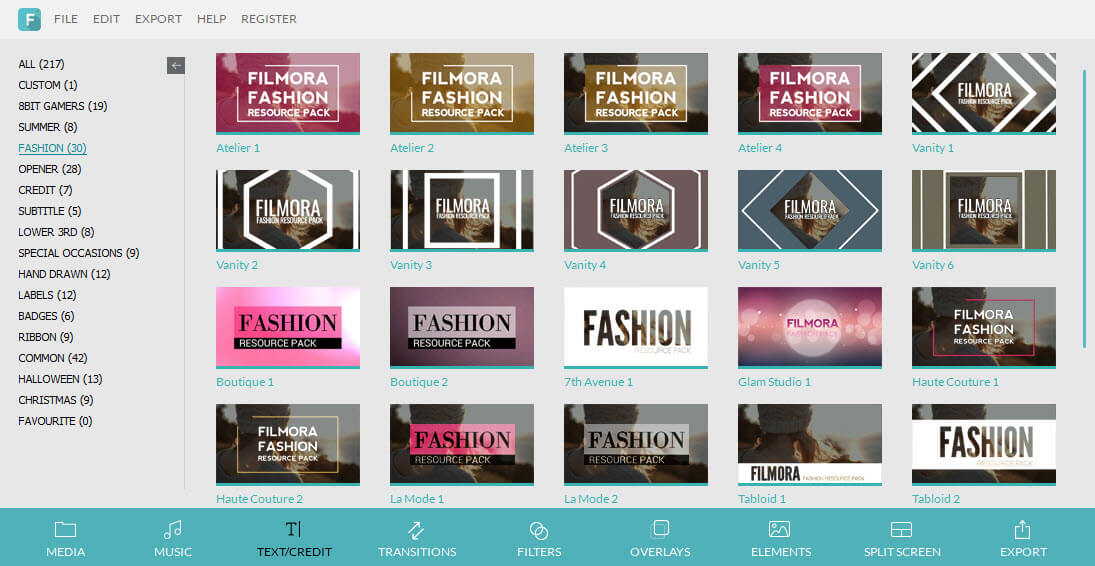Choose the Haute Couture 1 thumbnail
Image resolution: width=1095 pixels, height=566 pixels.
[983, 328]
